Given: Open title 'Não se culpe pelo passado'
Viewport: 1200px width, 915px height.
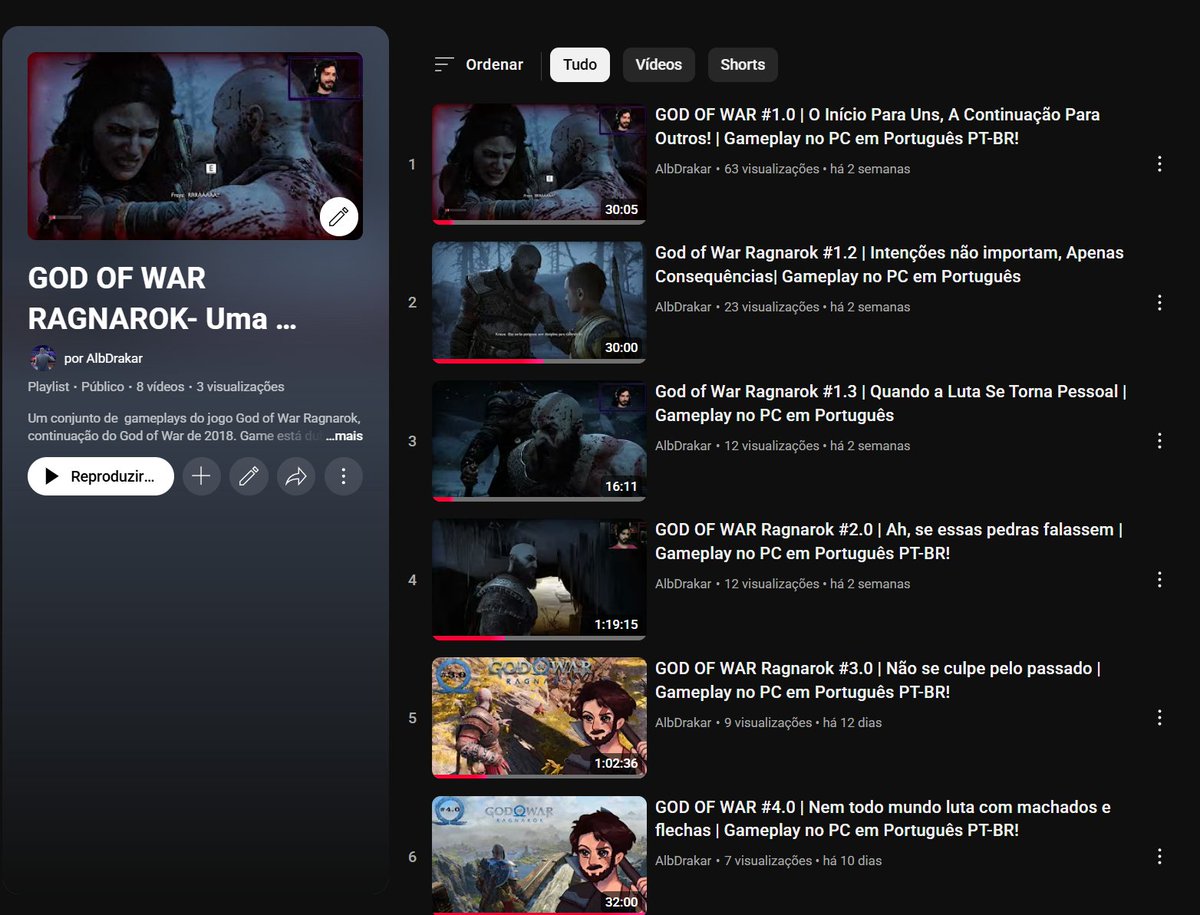Looking at the screenshot, I should [x=878, y=680].
